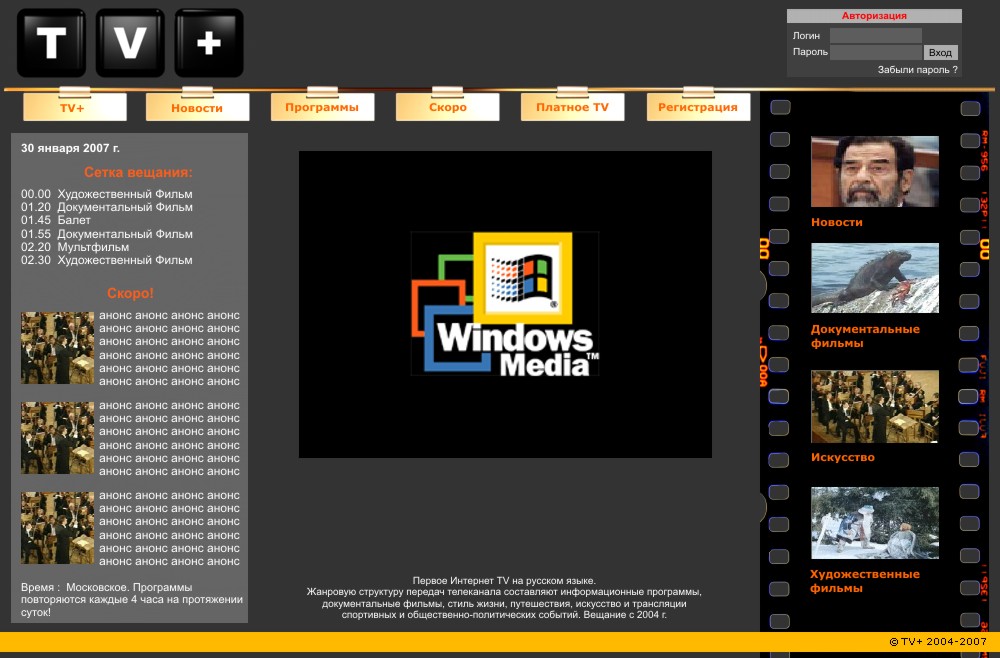Open the Новости news photo thumbnail

point(874,172)
